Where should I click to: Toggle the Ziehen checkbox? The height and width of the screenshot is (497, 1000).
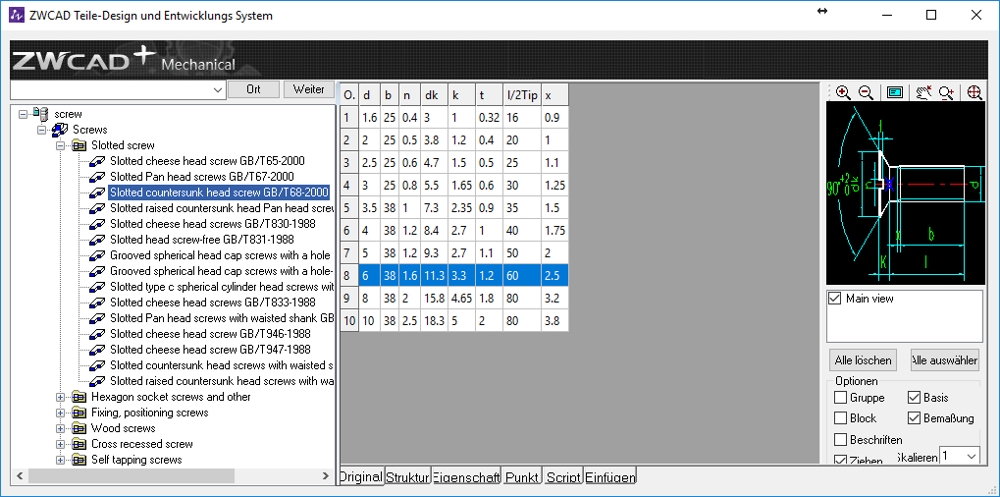841,460
